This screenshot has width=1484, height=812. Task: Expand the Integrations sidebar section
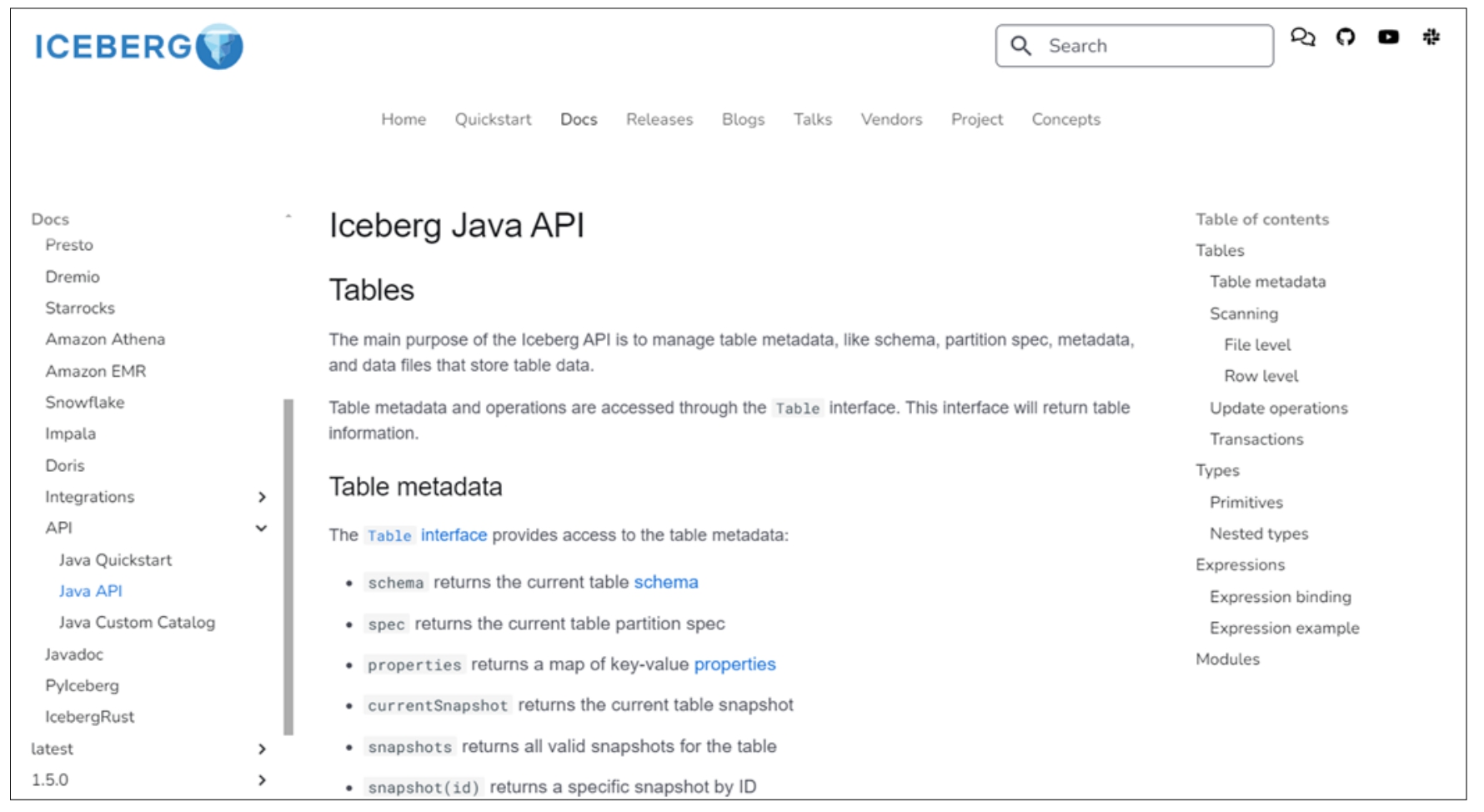[x=262, y=498]
